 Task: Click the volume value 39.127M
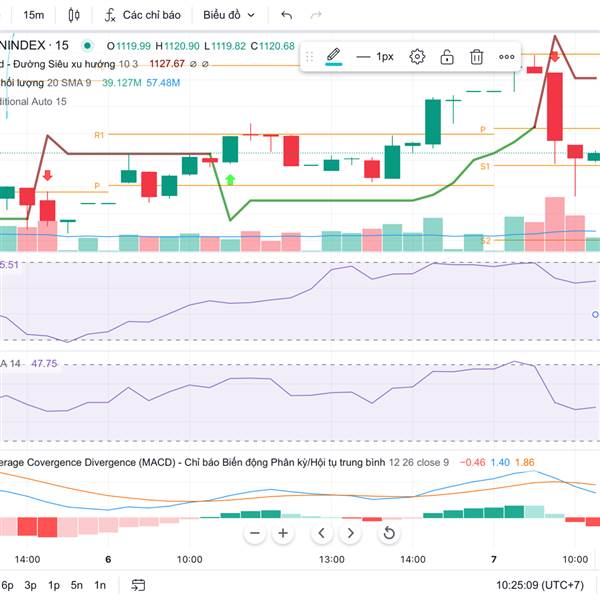point(122,83)
